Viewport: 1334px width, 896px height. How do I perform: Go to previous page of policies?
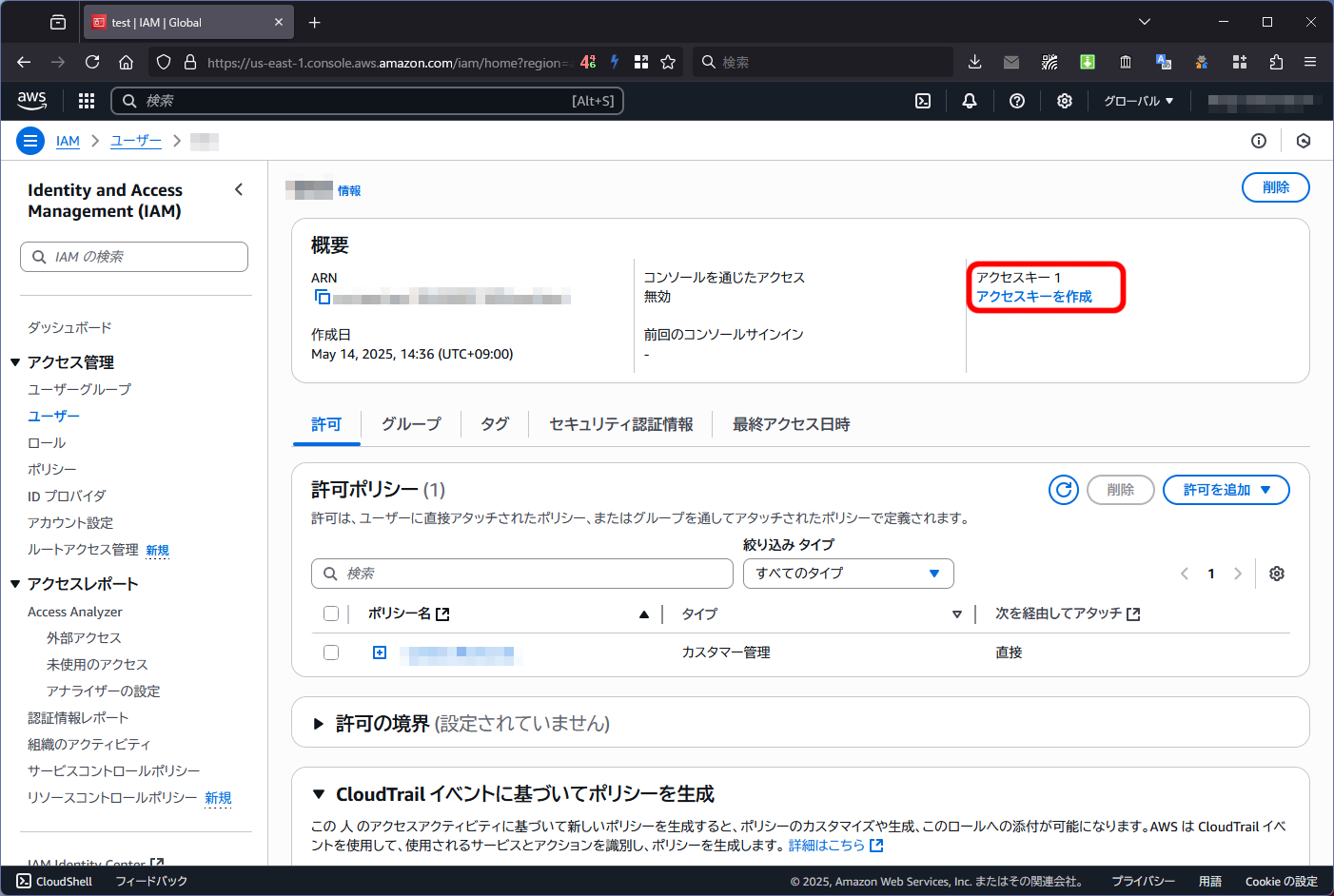point(1185,574)
